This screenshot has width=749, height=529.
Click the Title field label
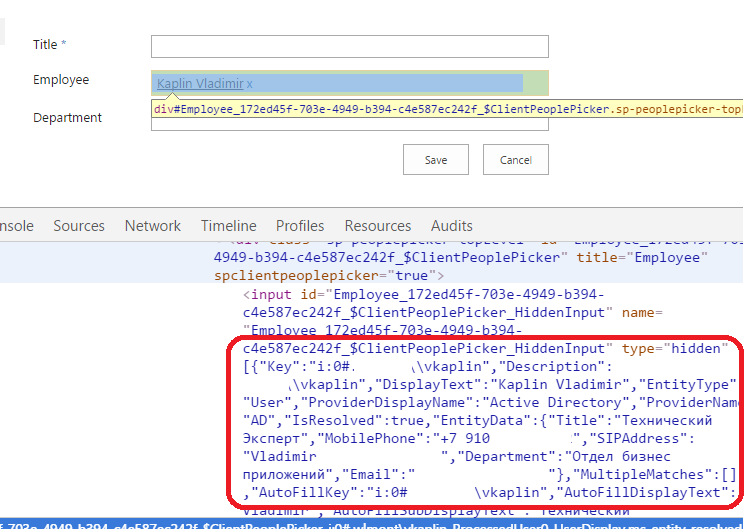pos(45,44)
